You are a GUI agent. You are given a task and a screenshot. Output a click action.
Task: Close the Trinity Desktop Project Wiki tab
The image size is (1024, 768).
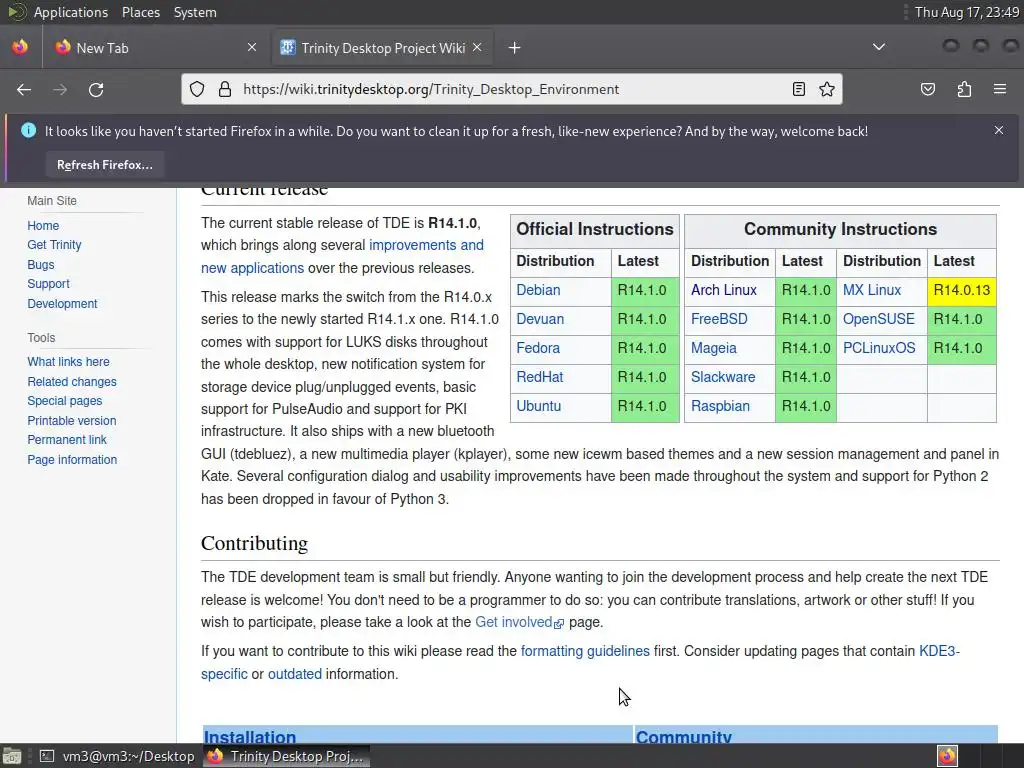point(477,47)
